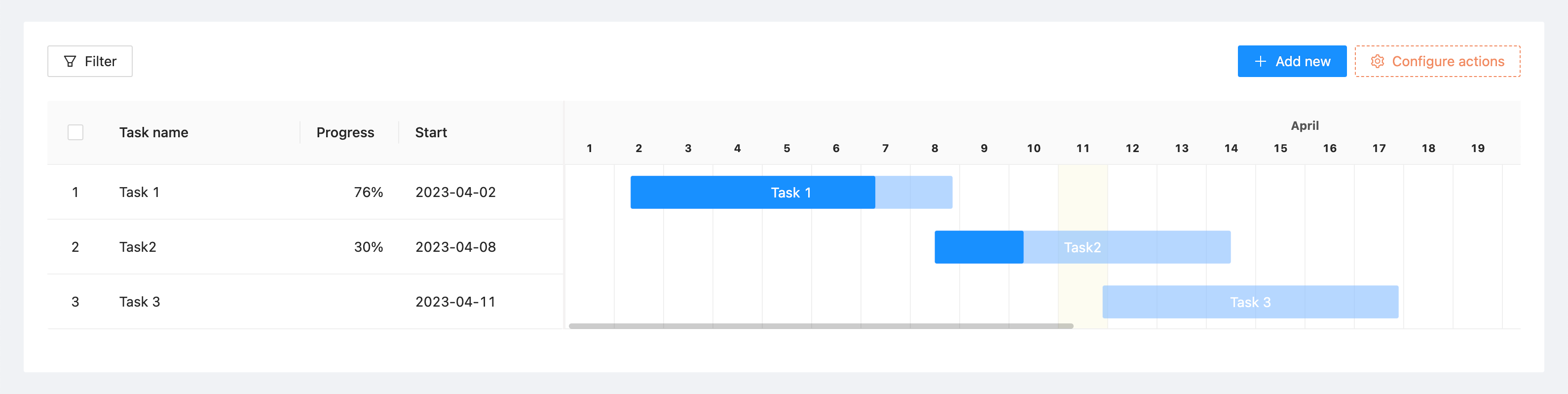The width and height of the screenshot is (1568, 394).
Task: Click the Task 1 gantt bar
Action: coord(790,193)
